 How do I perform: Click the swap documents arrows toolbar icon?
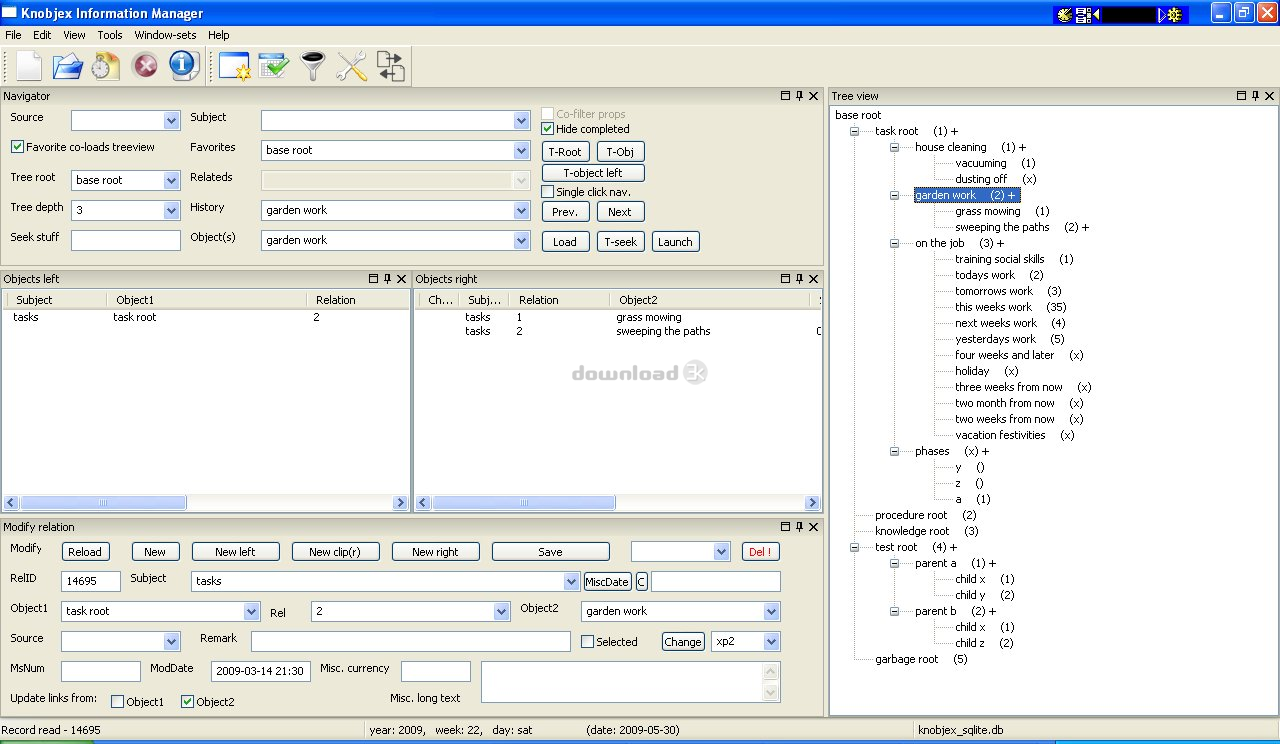(390, 66)
